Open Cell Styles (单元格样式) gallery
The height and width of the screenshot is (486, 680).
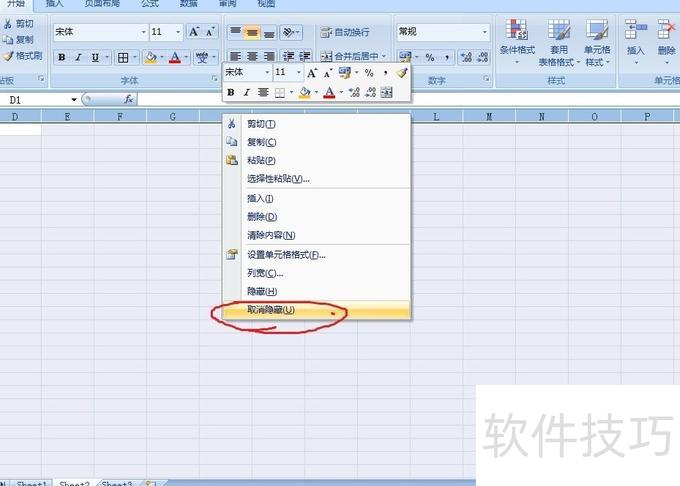[x=597, y=42]
